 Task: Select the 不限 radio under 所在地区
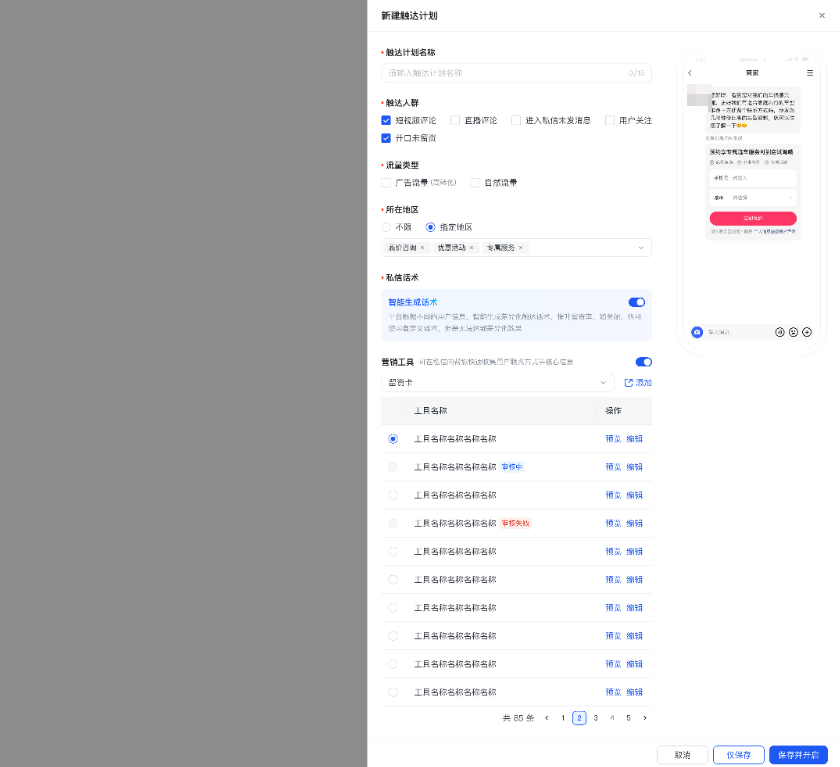pos(385,226)
